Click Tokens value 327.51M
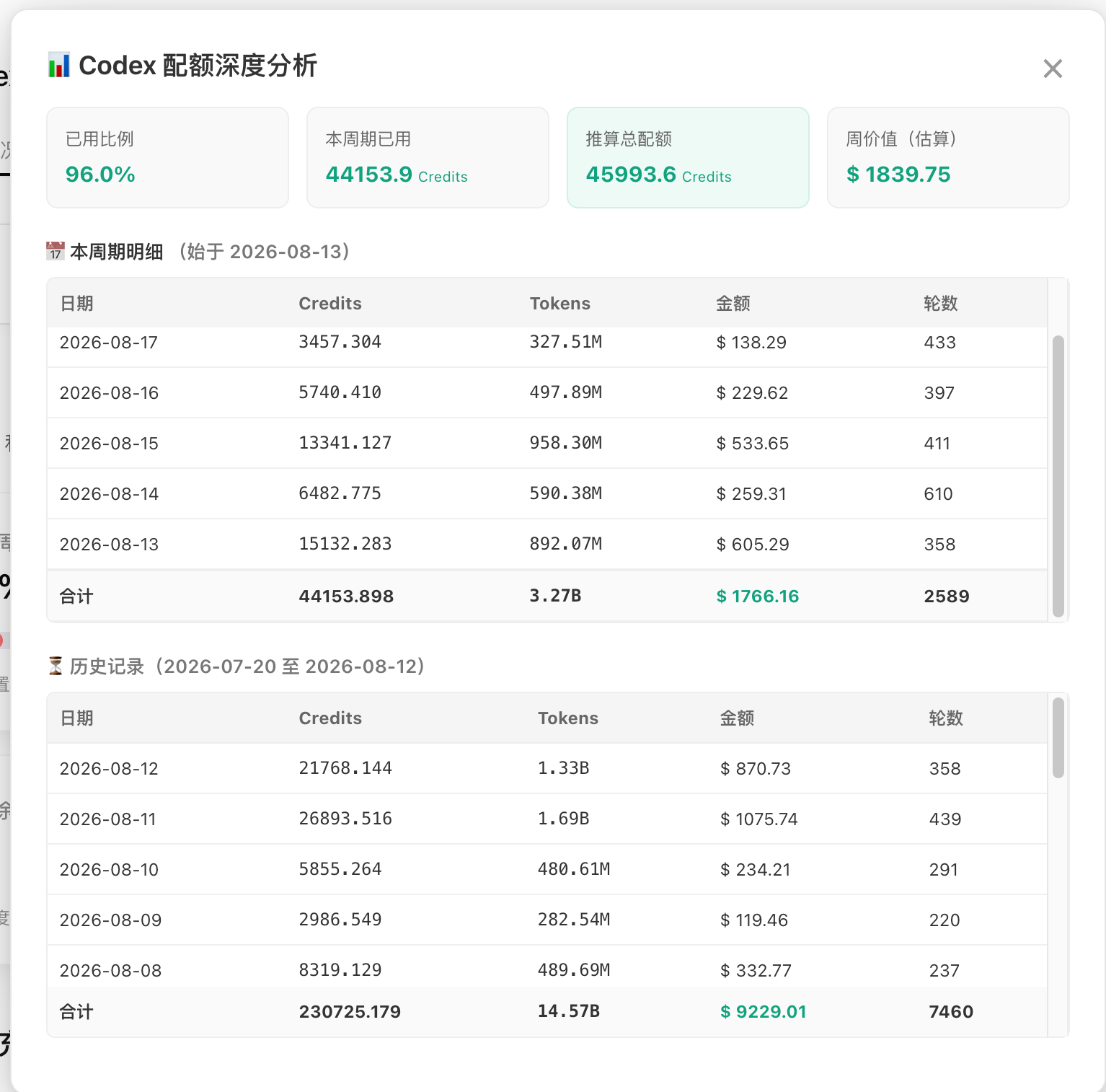1106x1092 pixels. (x=566, y=342)
